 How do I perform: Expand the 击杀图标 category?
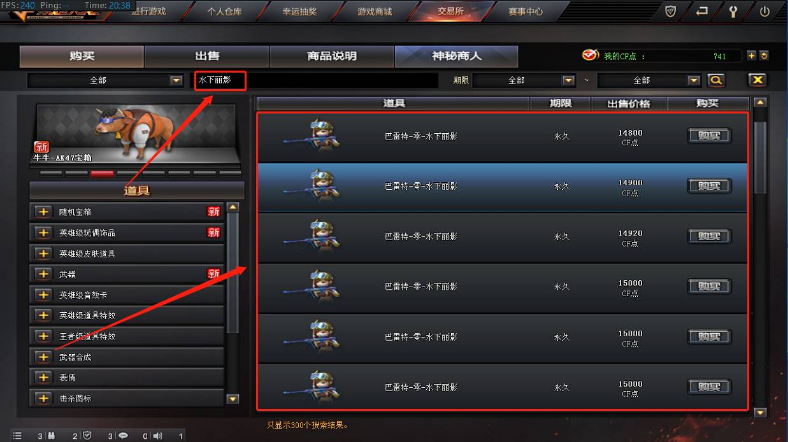43,398
